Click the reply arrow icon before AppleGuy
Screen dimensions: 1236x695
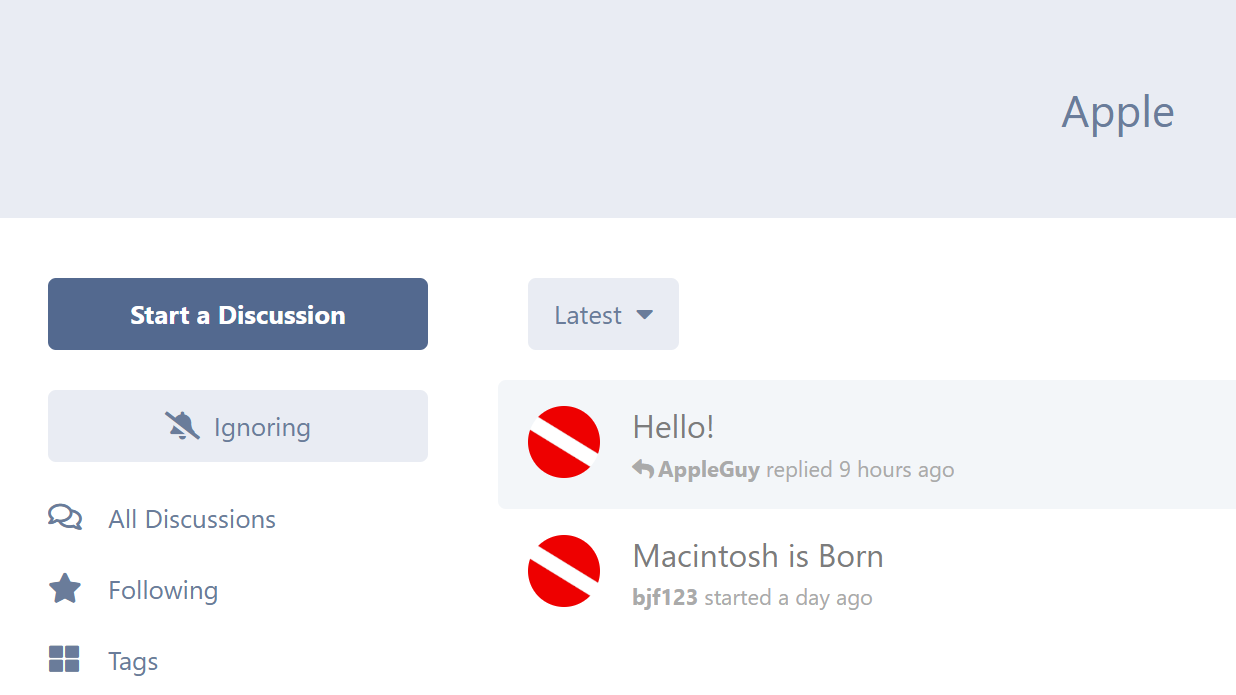tap(643, 469)
